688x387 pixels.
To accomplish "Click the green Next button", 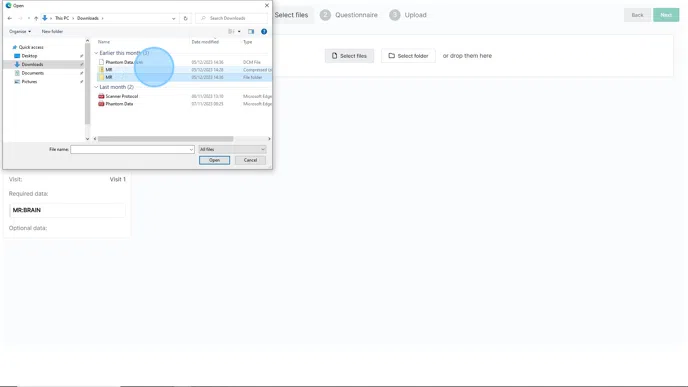I will (666, 15).
